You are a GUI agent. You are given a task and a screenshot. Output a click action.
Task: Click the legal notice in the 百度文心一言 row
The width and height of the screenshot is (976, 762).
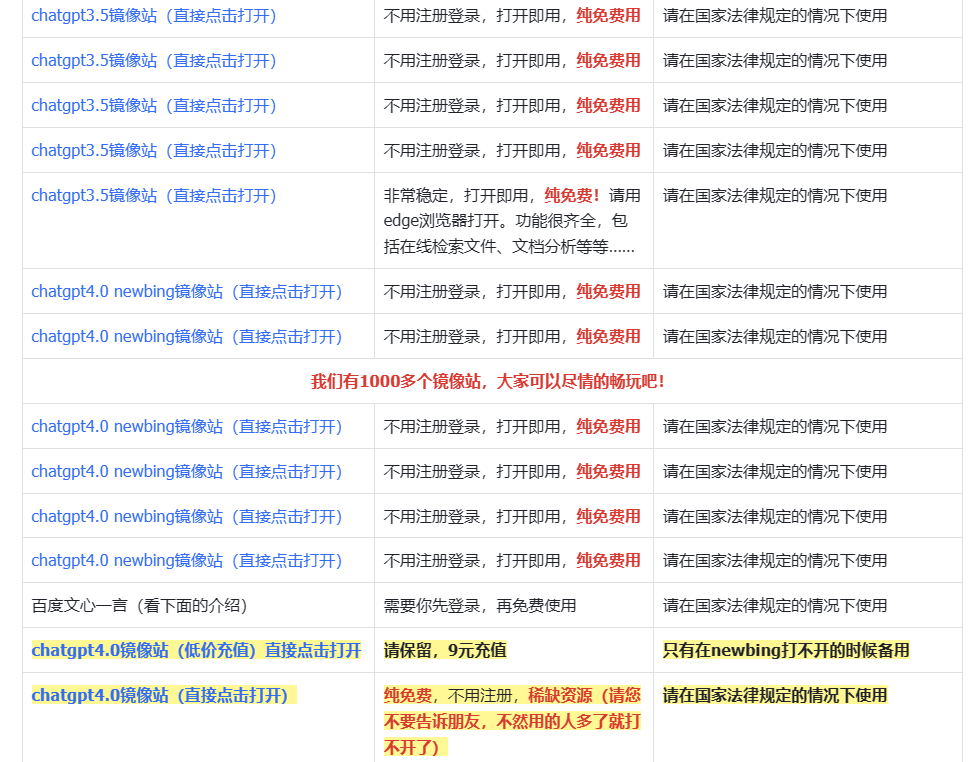[775, 606]
